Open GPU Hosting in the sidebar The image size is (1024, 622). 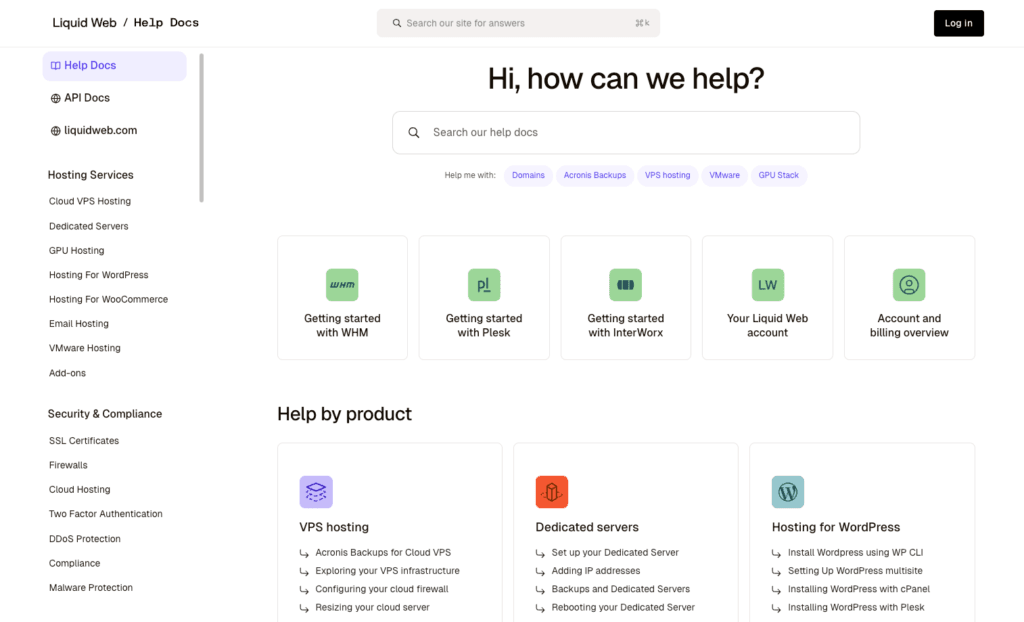[x=76, y=250]
